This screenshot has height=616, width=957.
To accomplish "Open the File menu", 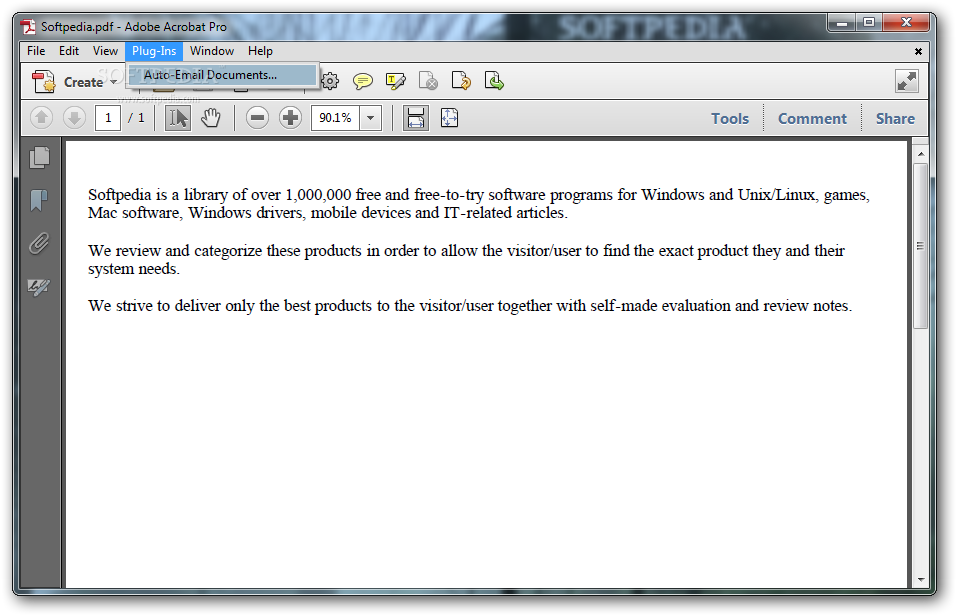I will (x=36, y=51).
